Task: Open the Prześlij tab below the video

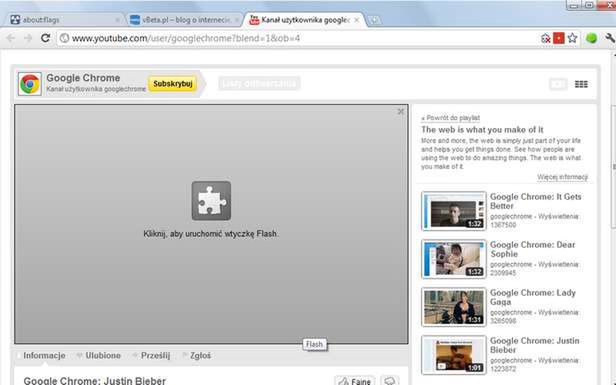Action: [155, 356]
